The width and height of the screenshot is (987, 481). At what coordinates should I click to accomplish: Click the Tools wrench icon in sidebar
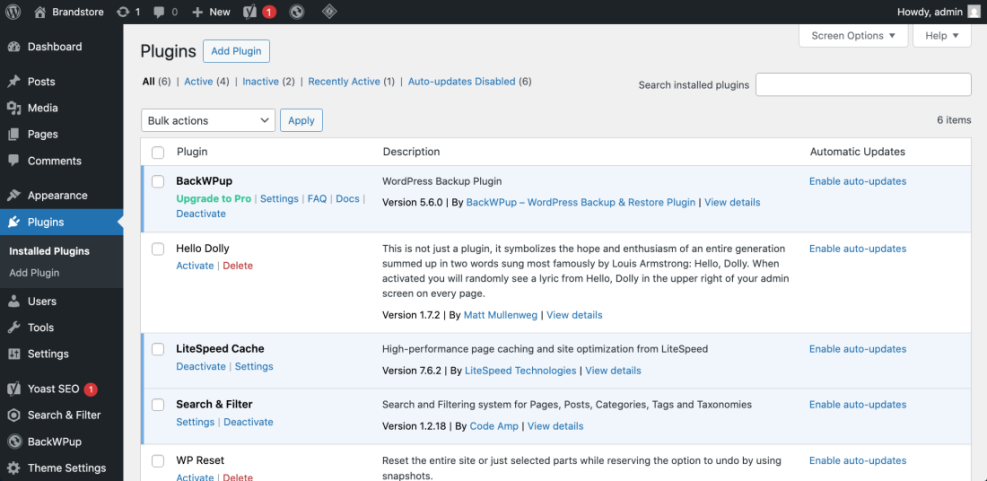(x=14, y=327)
